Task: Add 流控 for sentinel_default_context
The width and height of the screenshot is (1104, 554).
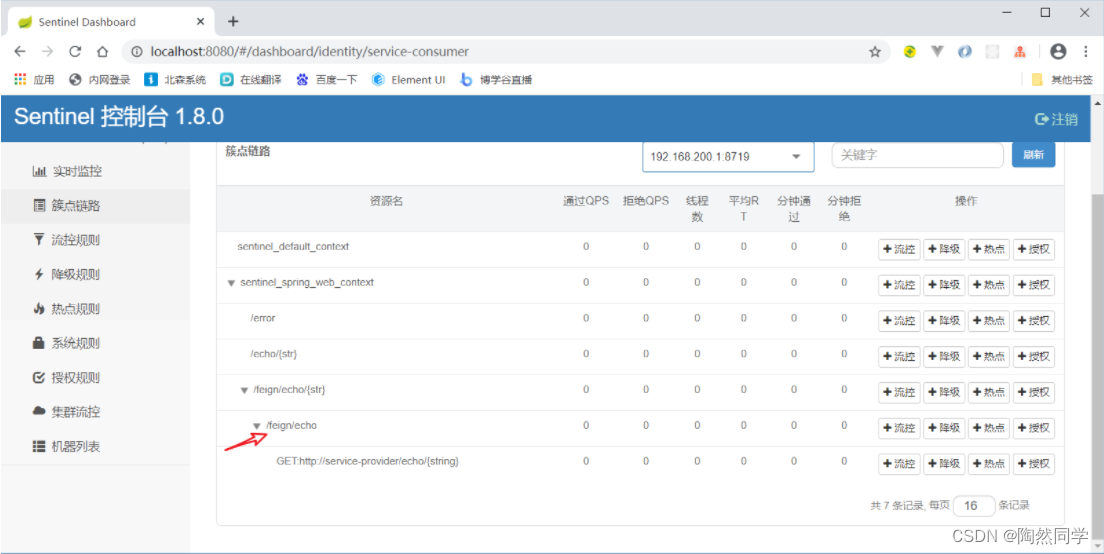Action: [899, 249]
